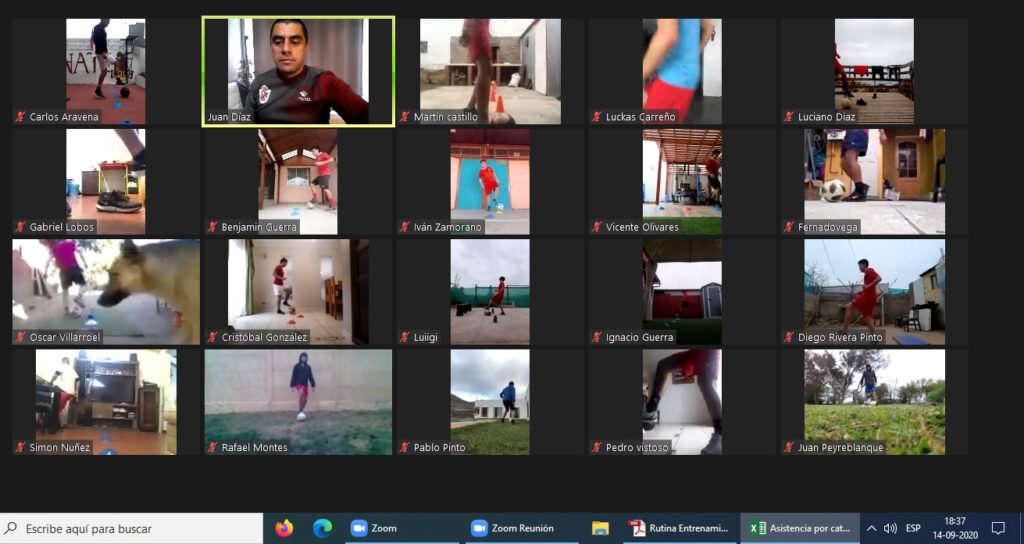Click Carlos Aravena's muted microphone icon

click(x=20, y=117)
